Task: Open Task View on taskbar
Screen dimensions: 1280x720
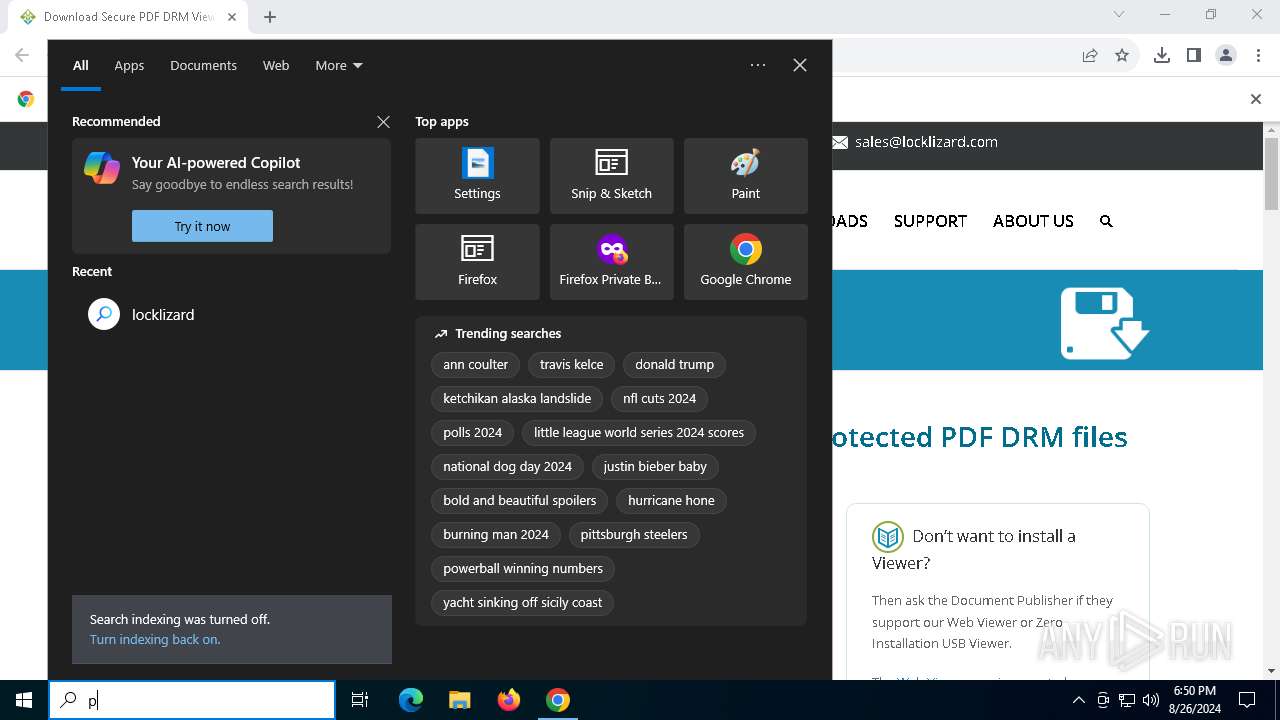Action: [x=360, y=700]
